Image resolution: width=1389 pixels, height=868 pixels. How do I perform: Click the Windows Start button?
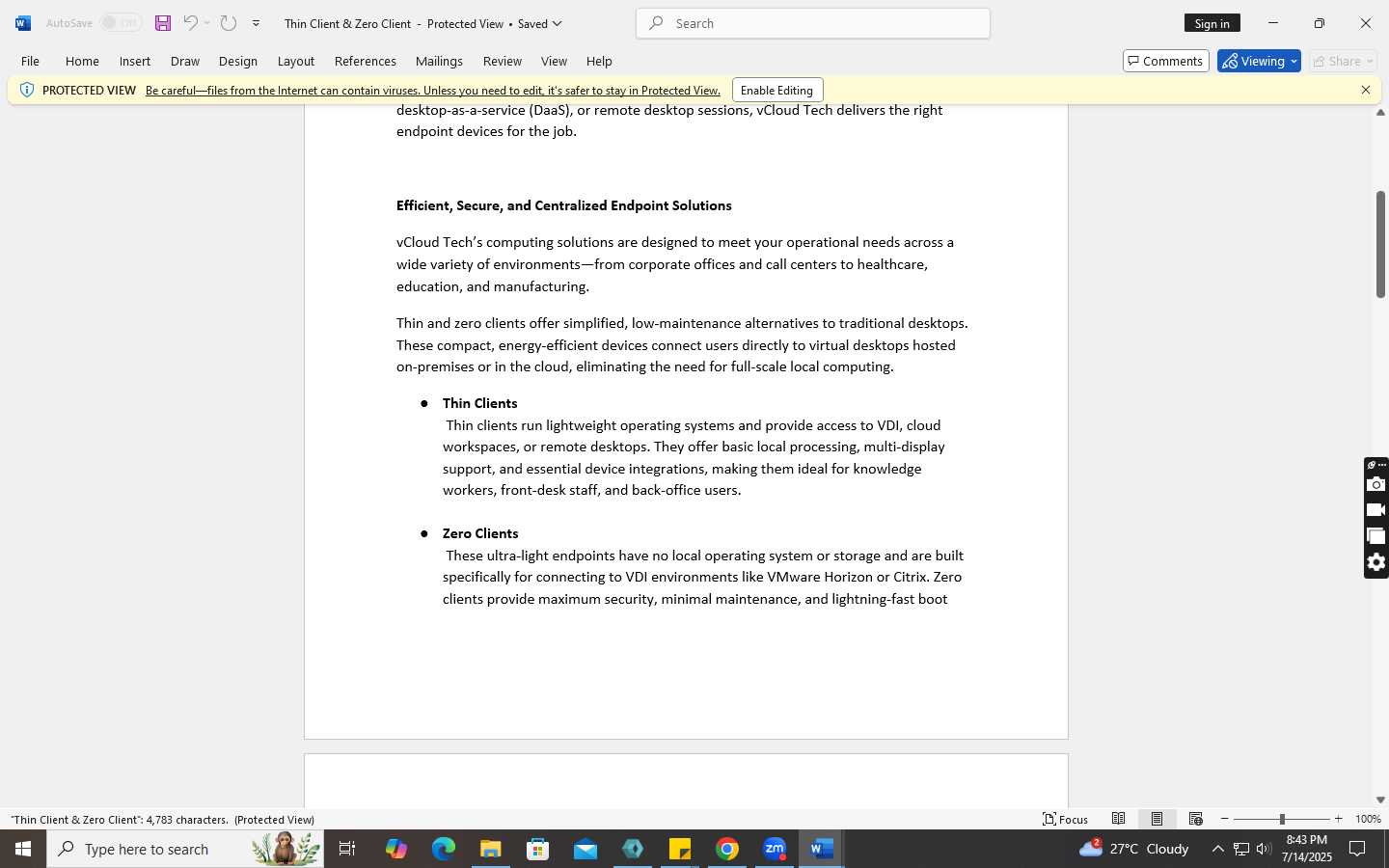click(23, 849)
